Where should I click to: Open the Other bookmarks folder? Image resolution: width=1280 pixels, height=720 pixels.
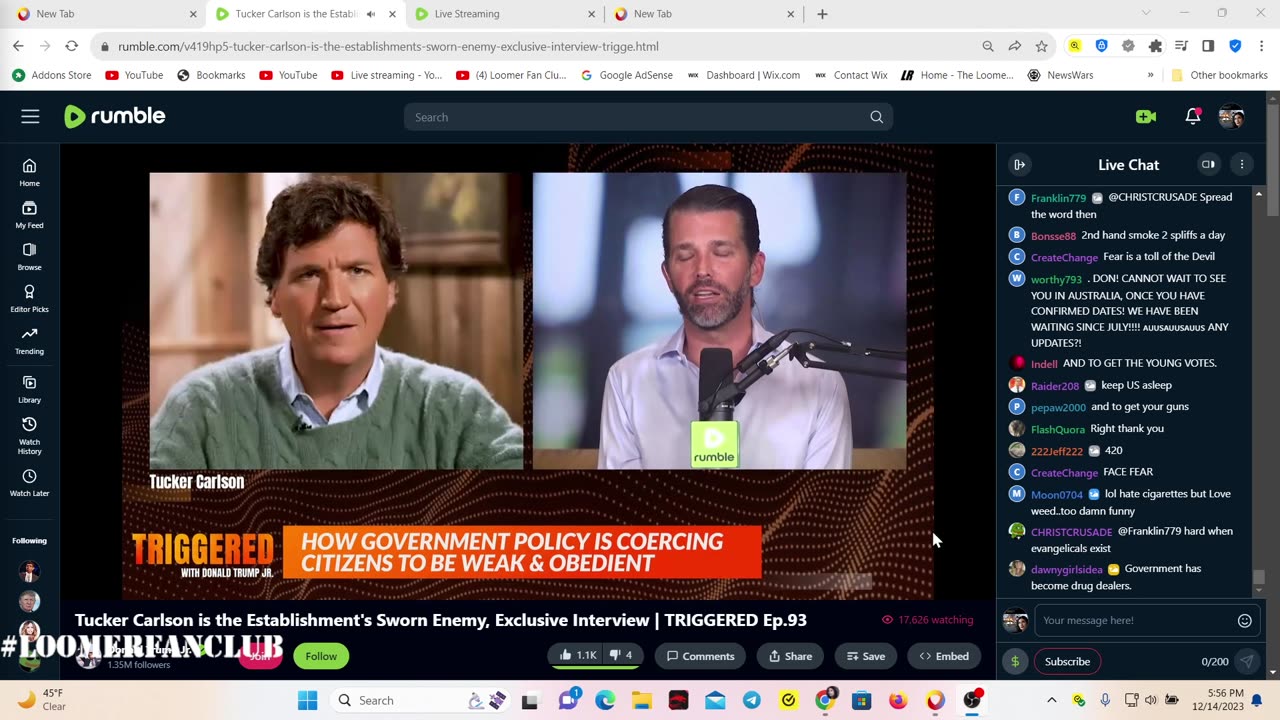(1219, 75)
